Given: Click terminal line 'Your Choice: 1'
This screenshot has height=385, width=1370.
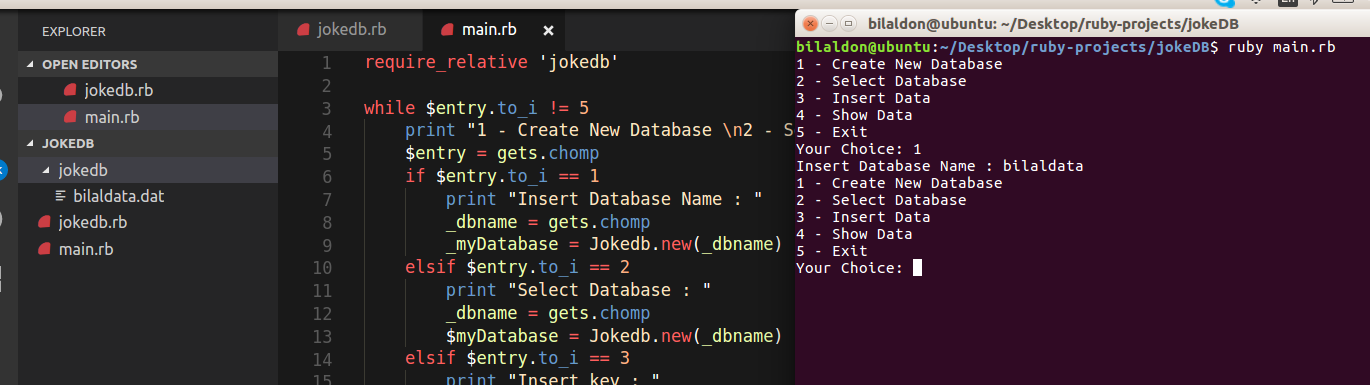Looking at the screenshot, I should (858, 149).
